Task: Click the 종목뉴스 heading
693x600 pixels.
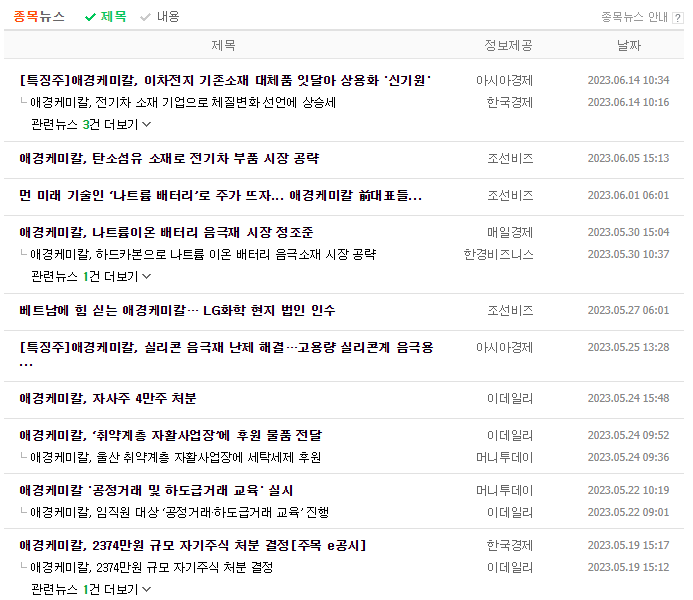Action: (39, 17)
